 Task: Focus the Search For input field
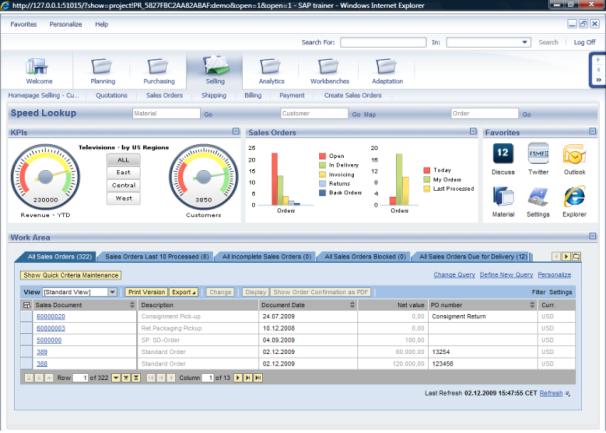(383, 42)
